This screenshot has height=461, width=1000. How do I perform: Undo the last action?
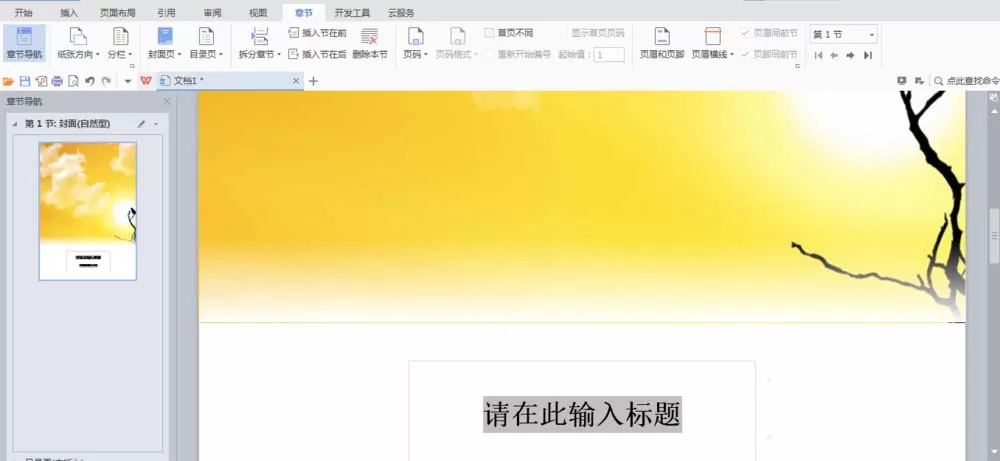point(90,81)
